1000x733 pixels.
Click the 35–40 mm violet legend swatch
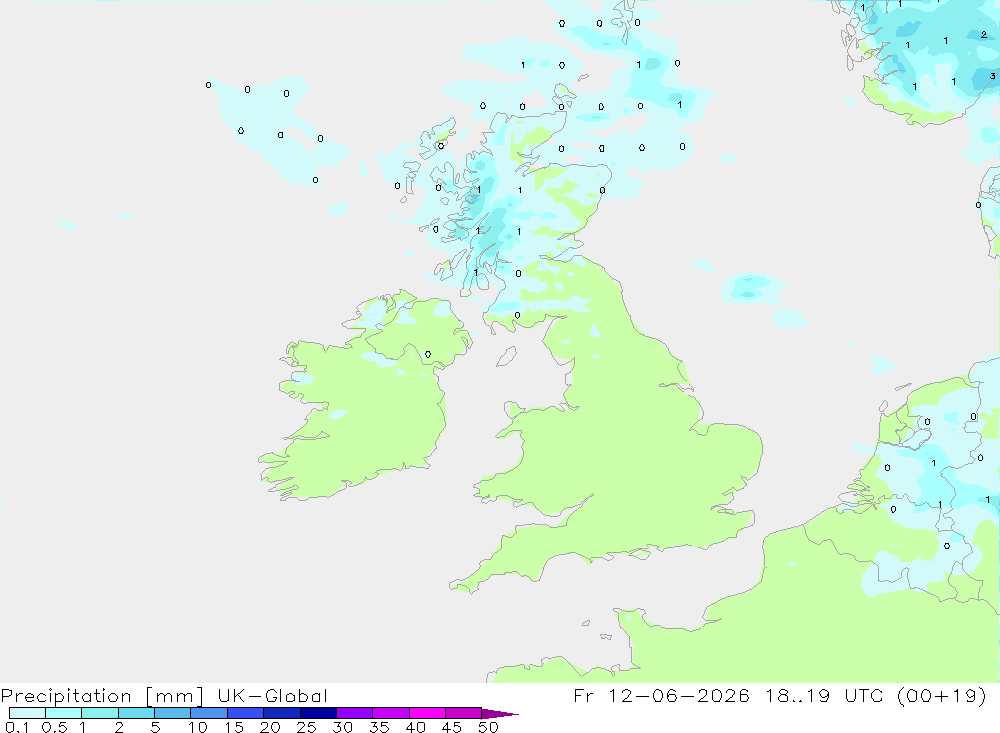click(x=391, y=713)
